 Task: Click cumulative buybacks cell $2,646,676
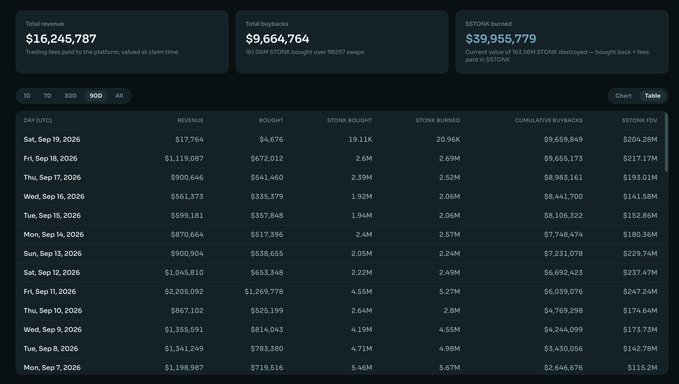(563, 368)
